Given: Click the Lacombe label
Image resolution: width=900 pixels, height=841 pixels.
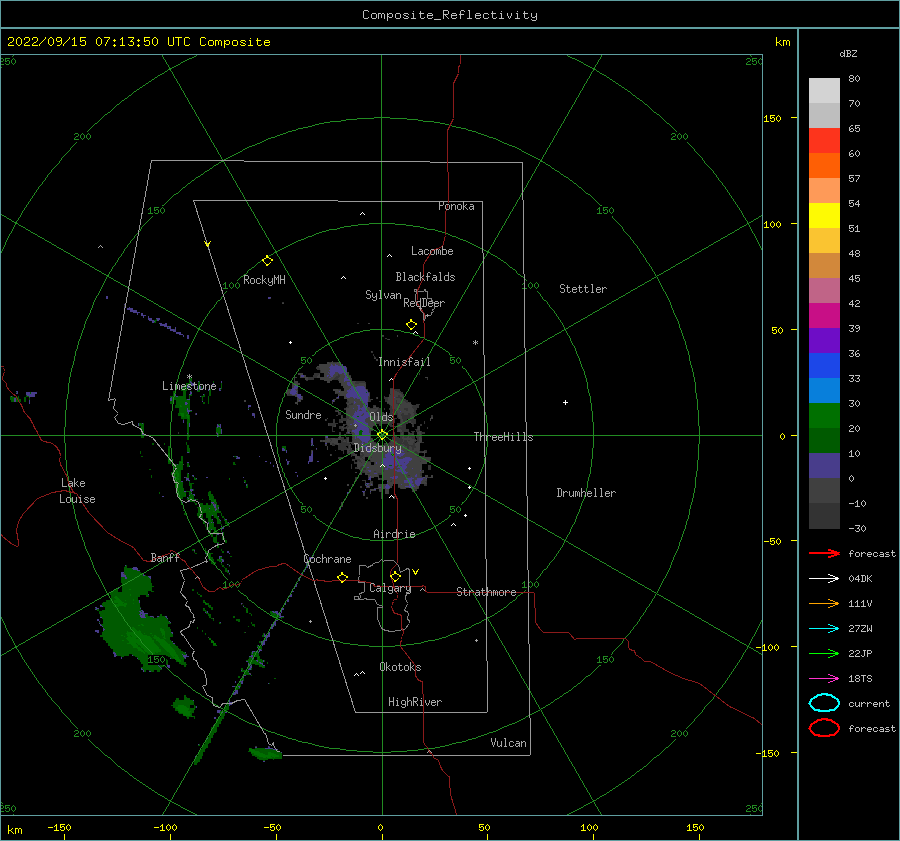Looking at the screenshot, I should pos(432,251).
